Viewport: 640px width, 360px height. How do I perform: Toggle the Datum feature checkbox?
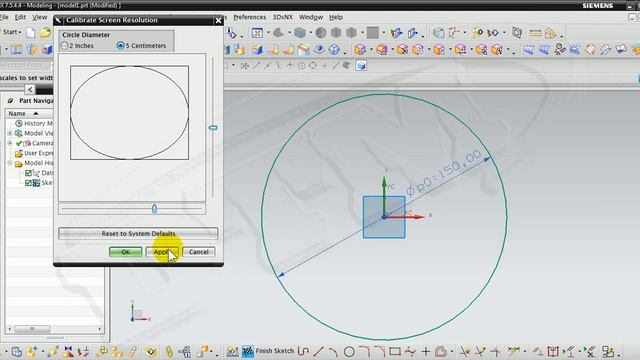tap(28, 173)
